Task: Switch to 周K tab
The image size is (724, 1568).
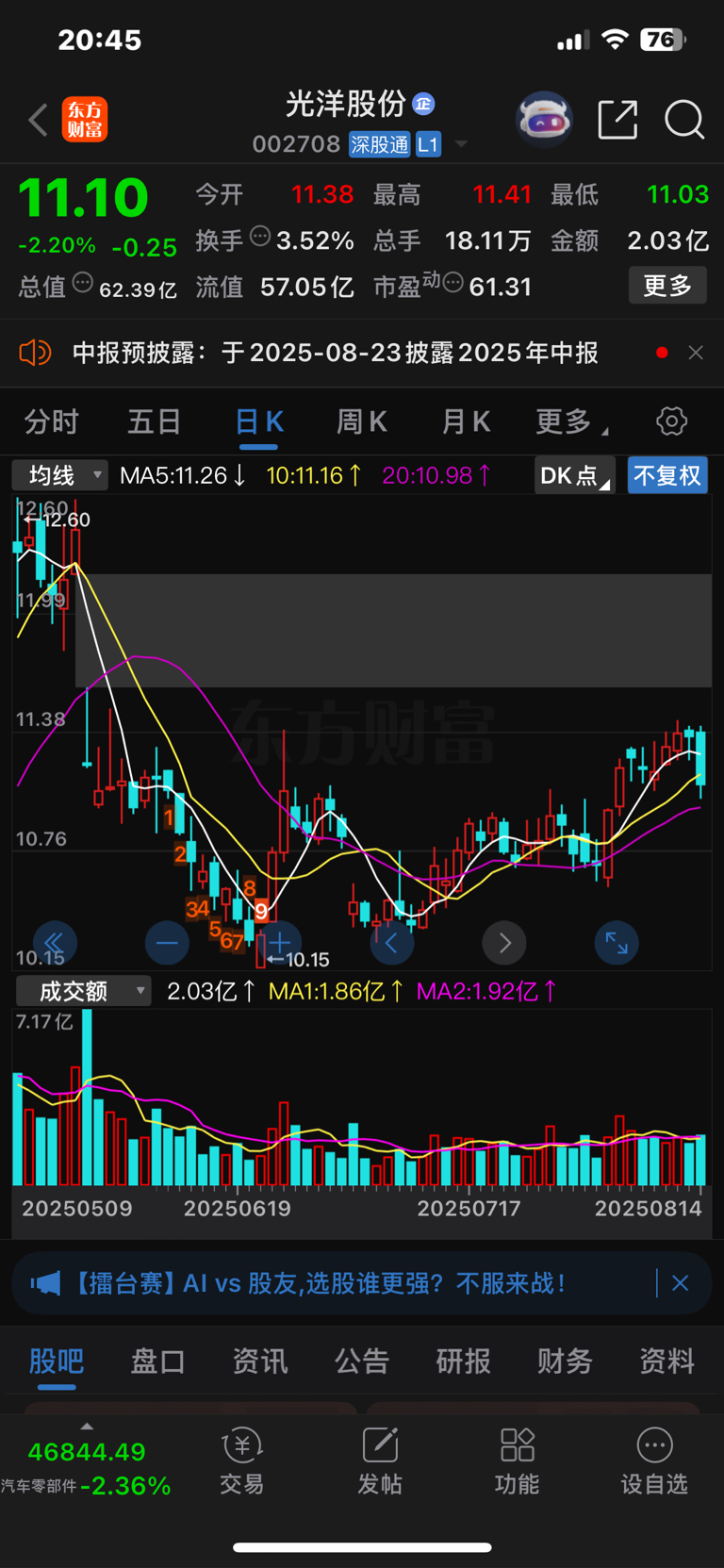Action: tap(361, 421)
